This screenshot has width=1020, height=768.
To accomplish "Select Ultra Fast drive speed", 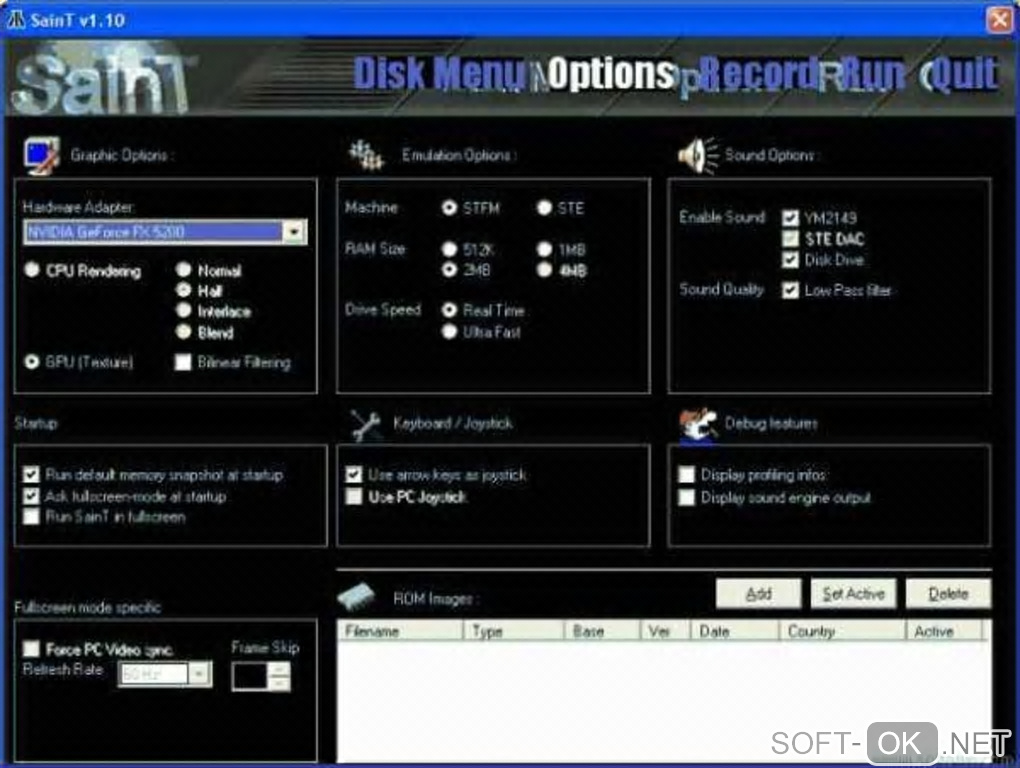I will (x=449, y=332).
